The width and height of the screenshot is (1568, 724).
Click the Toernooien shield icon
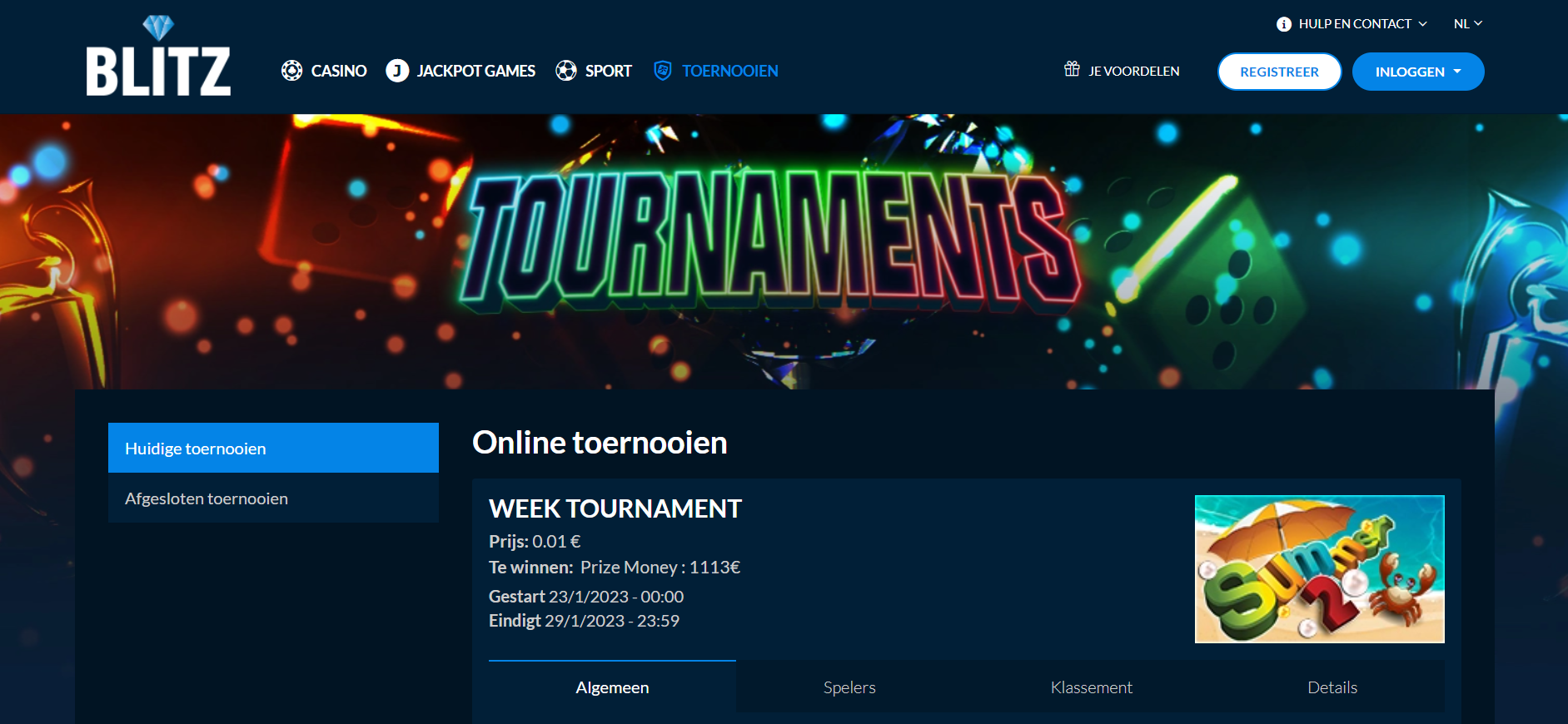point(663,71)
